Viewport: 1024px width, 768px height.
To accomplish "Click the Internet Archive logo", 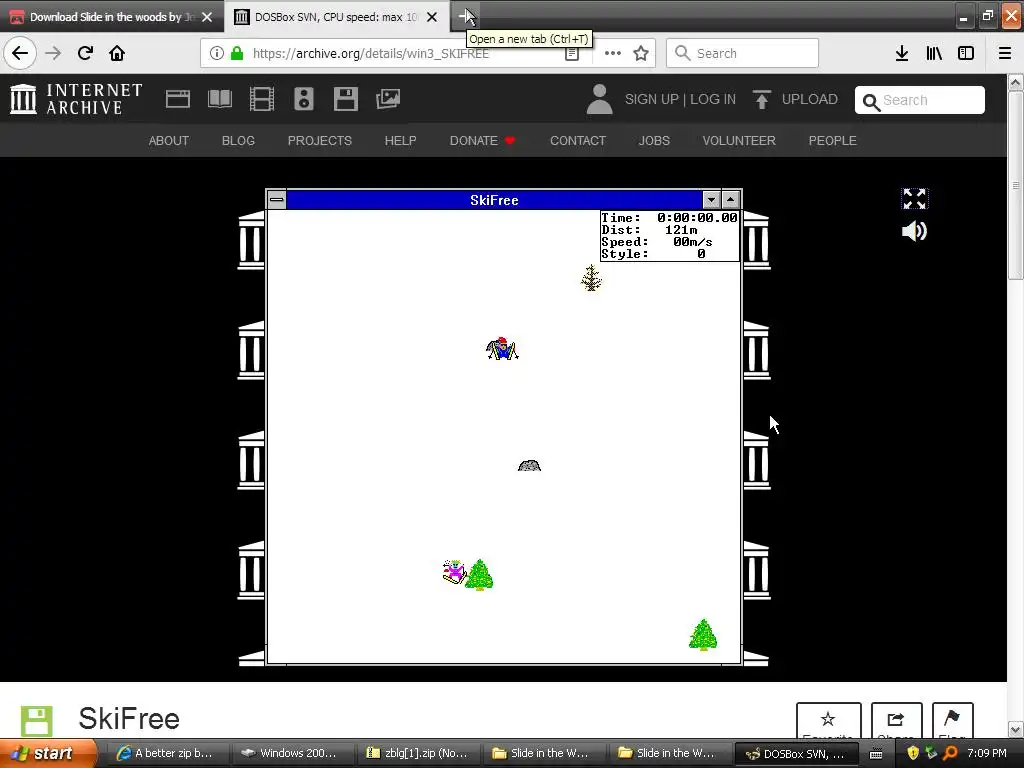I will click(x=76, y=99).
